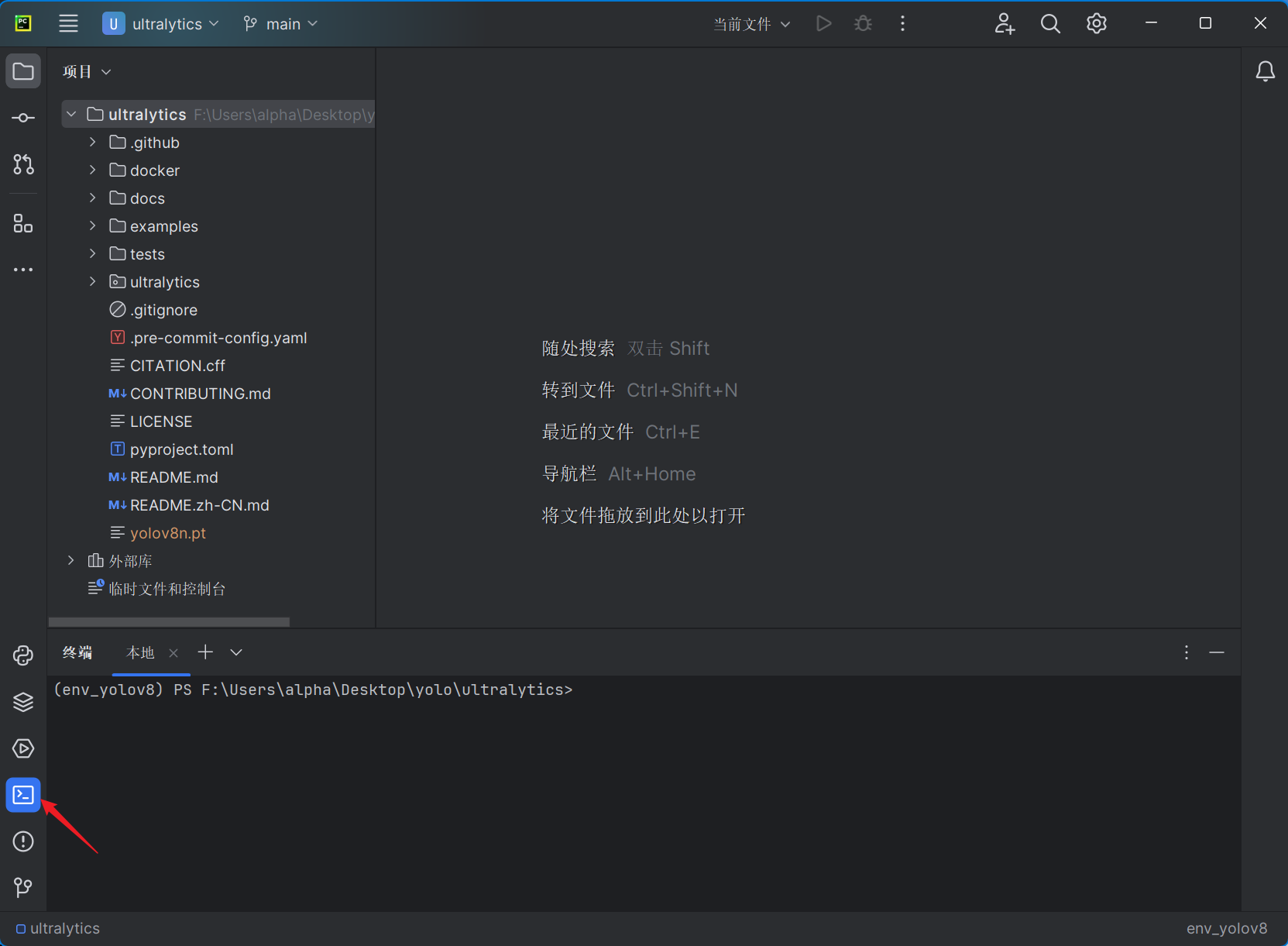Image resolution: width=1288 pixels, height=946 pixels.
Task: Open the main branch dropdown
Action: pyautogui.click(x=280, y=24)
